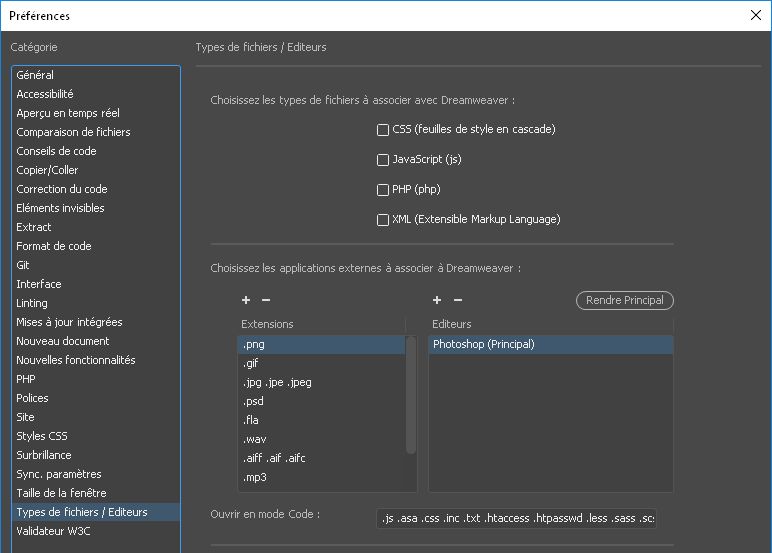The width and height of the screenshot is (772, 553).
Task: Check the JavaScript (js) option
Action: [383, 160]
